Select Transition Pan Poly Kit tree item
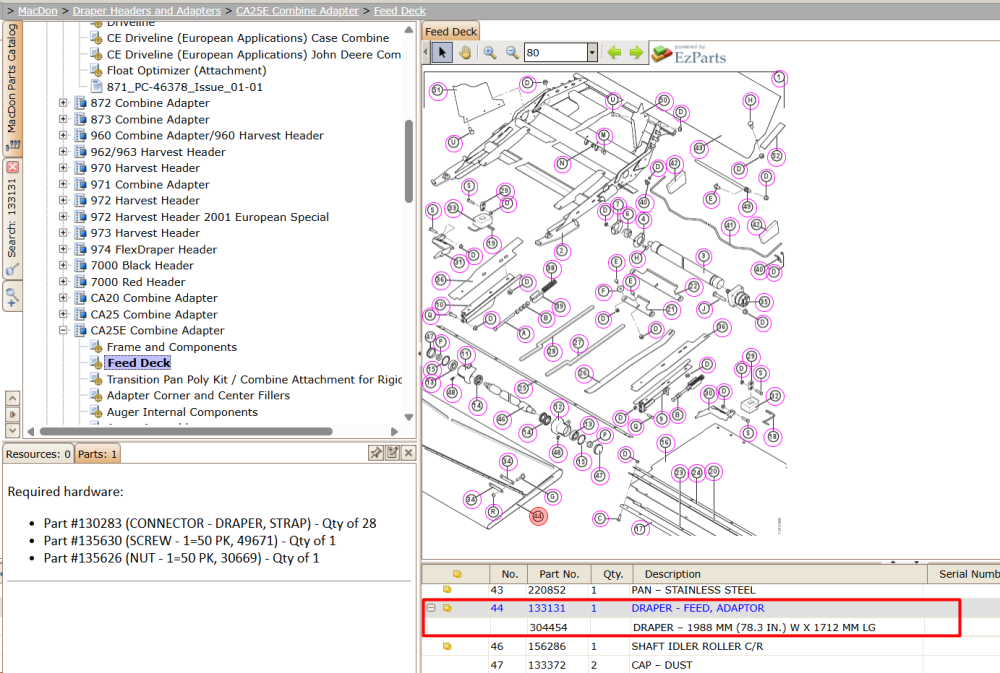 tap(254, 380)
